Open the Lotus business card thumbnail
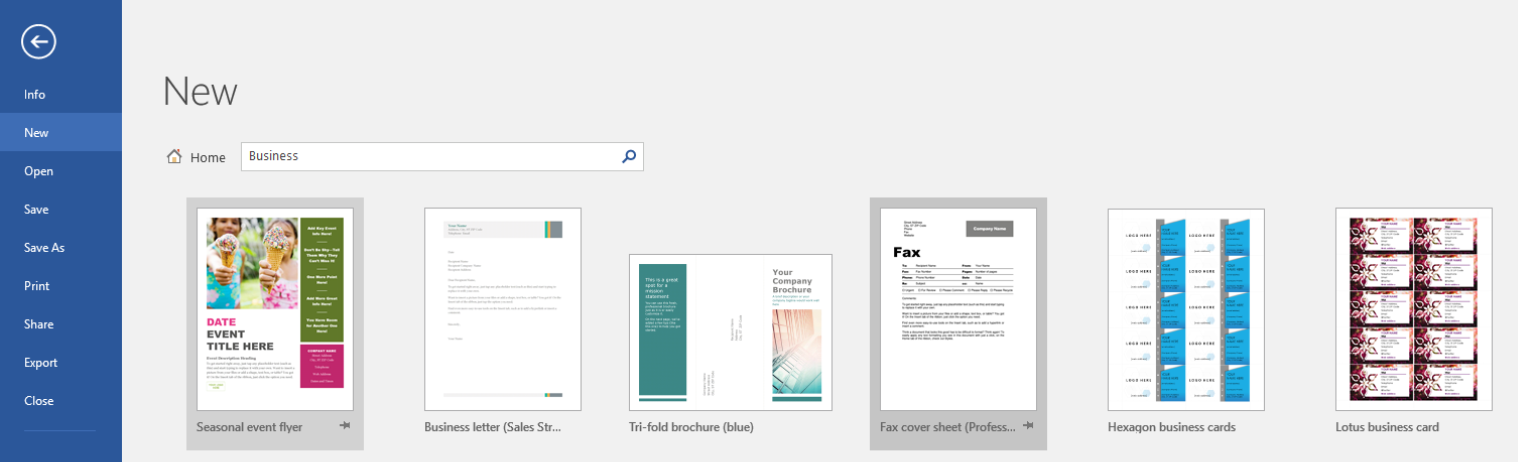This screenshot has height=462, width=1518. (1414, 310)
